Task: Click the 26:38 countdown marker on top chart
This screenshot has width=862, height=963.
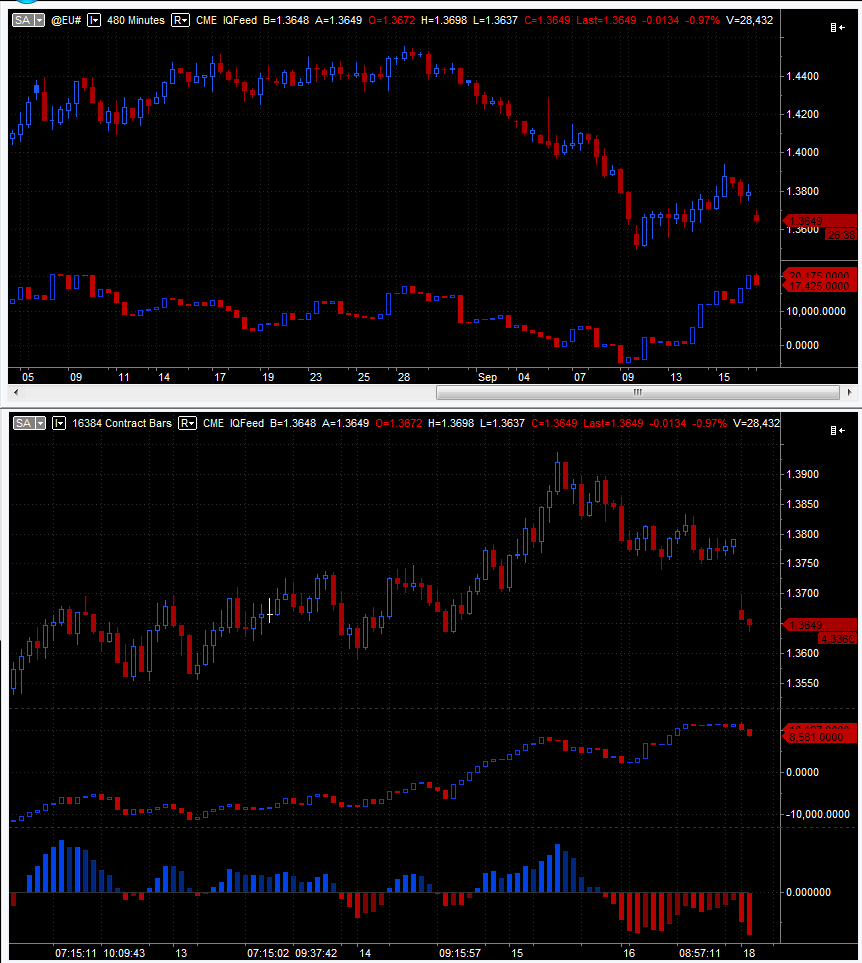Action: (841, 235)
